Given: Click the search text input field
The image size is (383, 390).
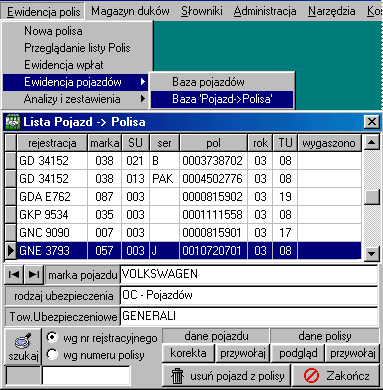Looking at the screenshot, I should tap(86, 376).
